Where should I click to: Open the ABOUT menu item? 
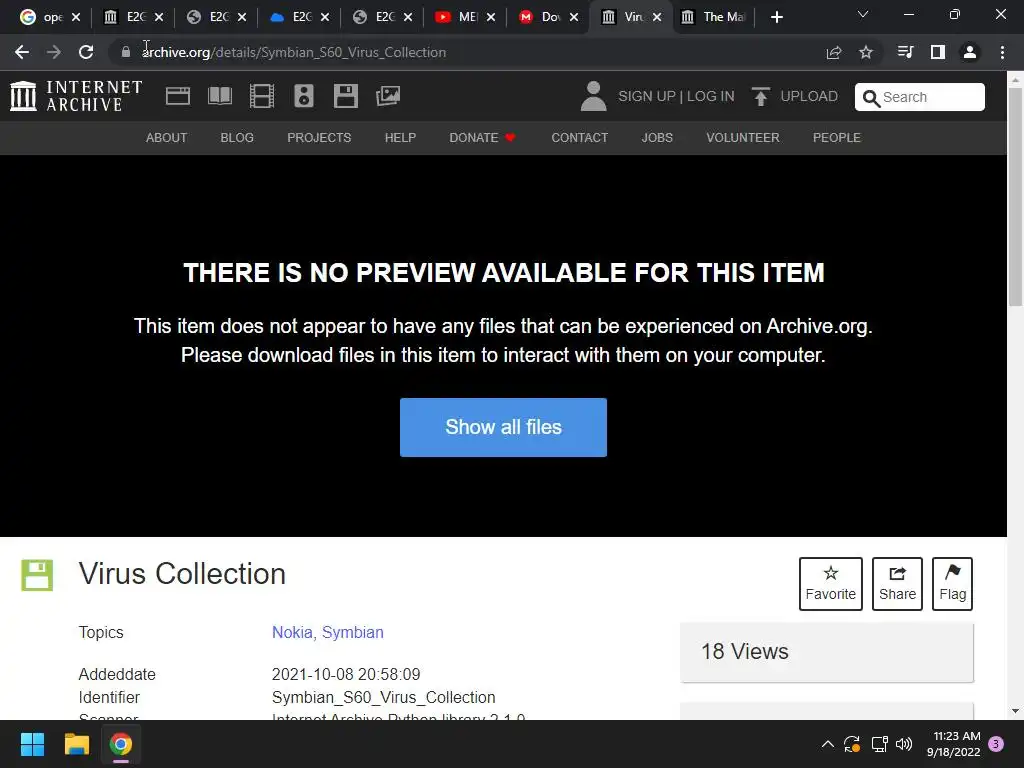167,138
